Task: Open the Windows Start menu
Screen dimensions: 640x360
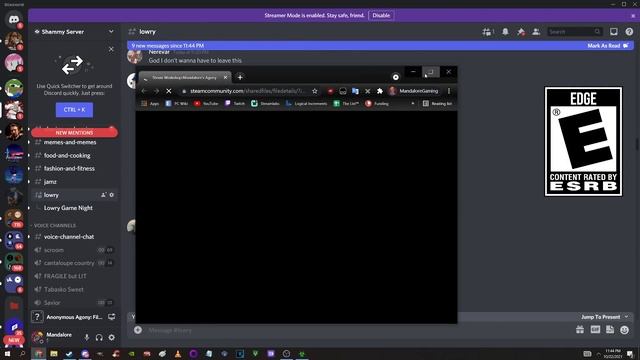Action: point(7,353)
